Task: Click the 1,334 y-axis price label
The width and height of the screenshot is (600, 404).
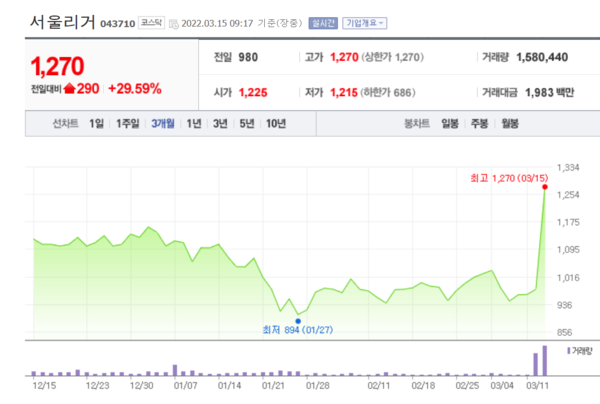Action: tap(568, 168)
